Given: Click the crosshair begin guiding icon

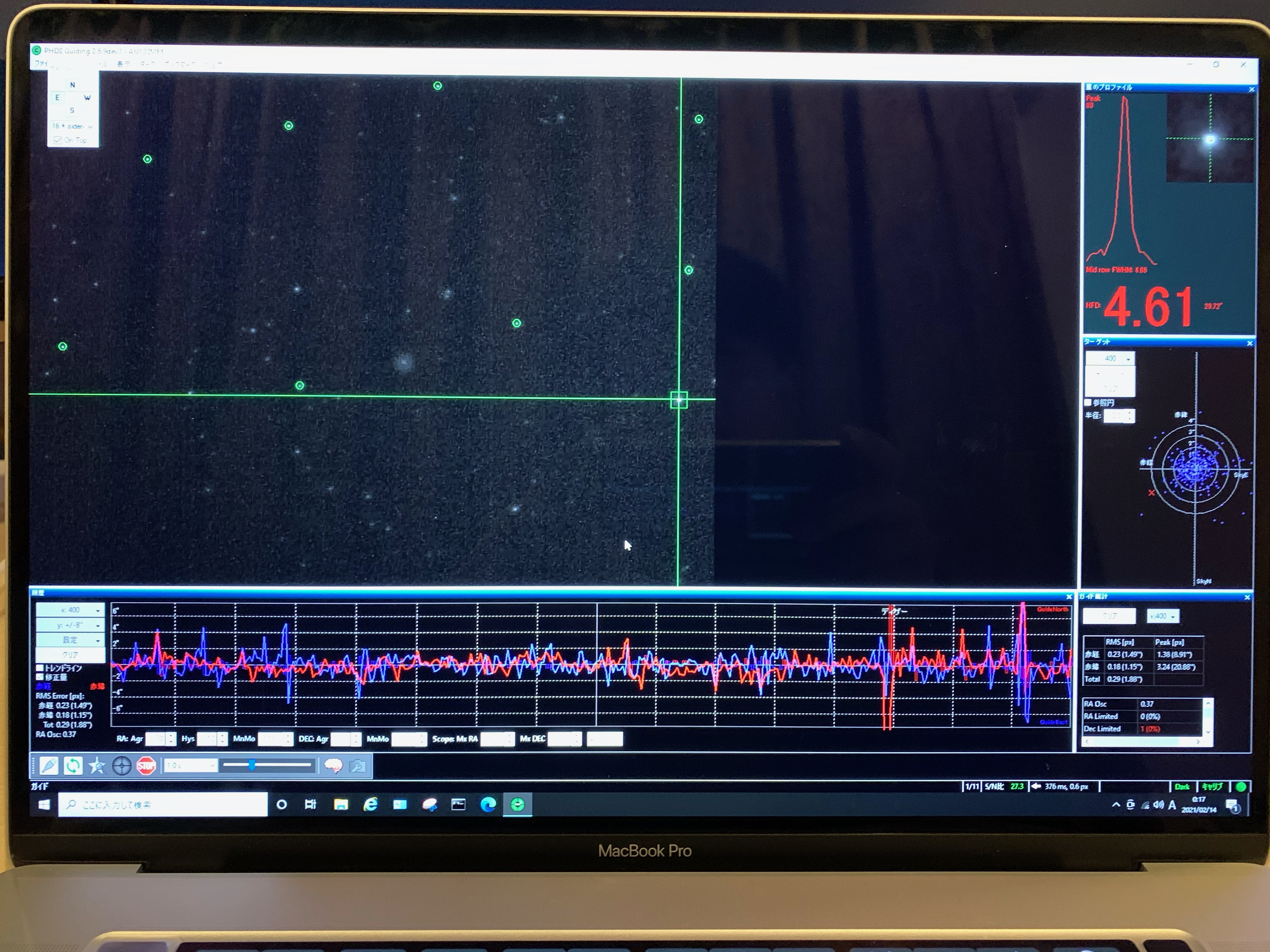Looking at the screenshot, I should pos(122,766).
